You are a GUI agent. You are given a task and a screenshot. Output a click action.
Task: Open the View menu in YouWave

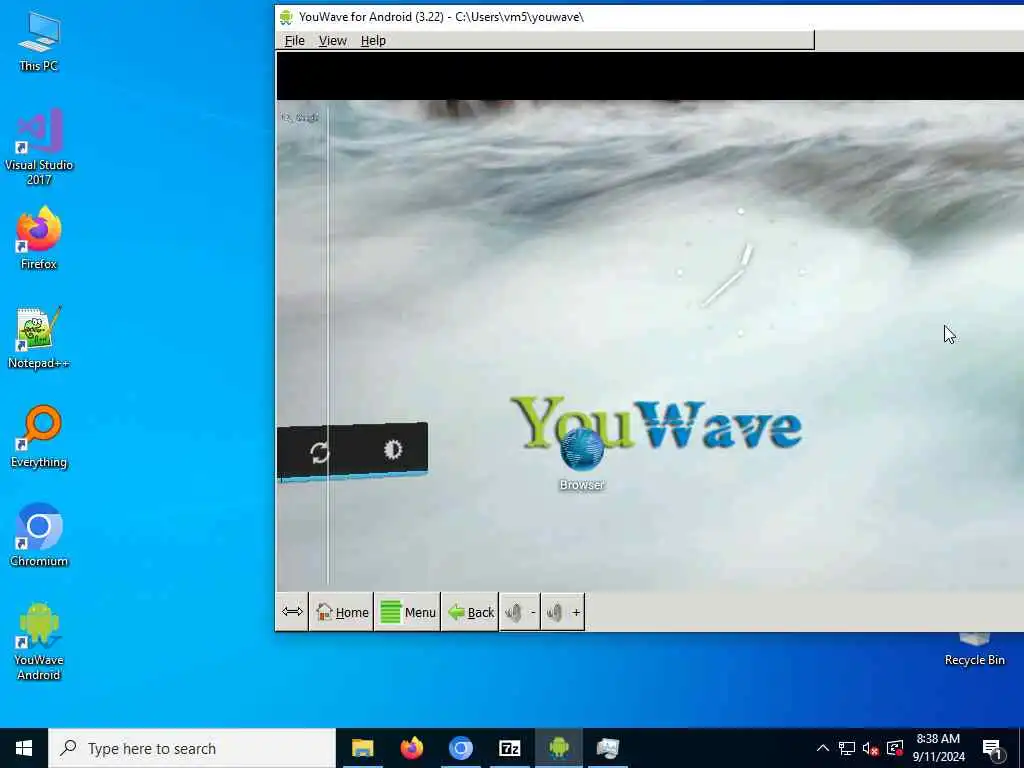332,40
